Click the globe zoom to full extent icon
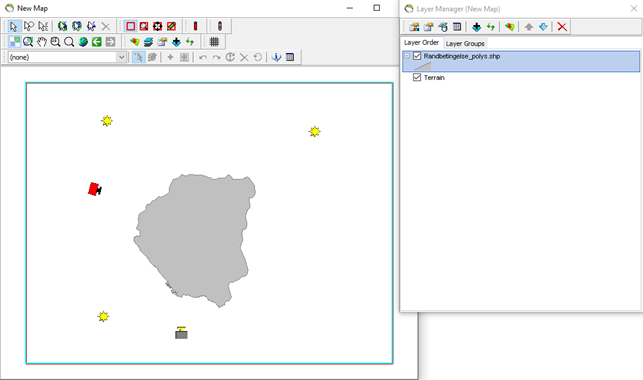Screen dimensions: 643x380 coord(83,42)
